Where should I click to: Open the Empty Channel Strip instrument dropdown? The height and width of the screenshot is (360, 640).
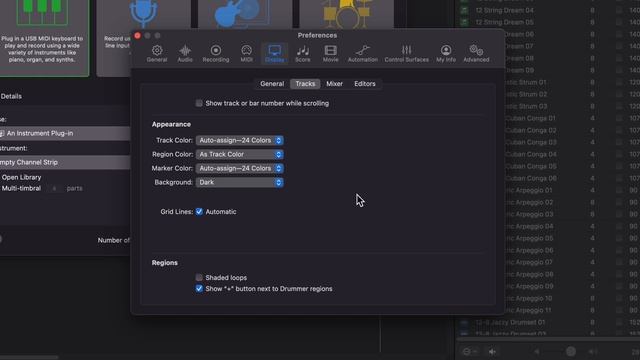pos(65,162)
